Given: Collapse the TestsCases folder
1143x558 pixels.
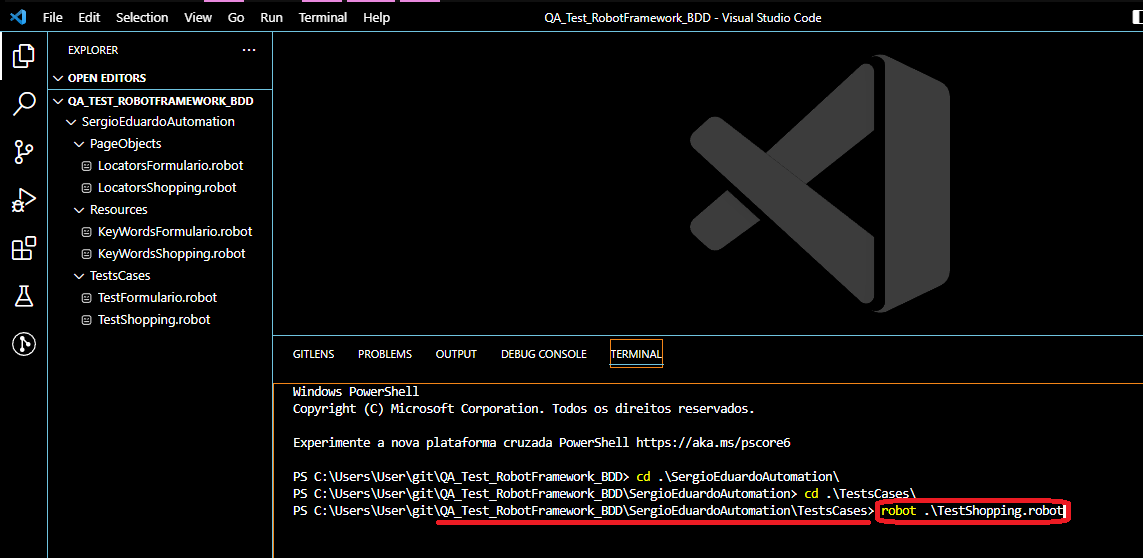Looking at the screenshot, I should [x=79, y=276].
